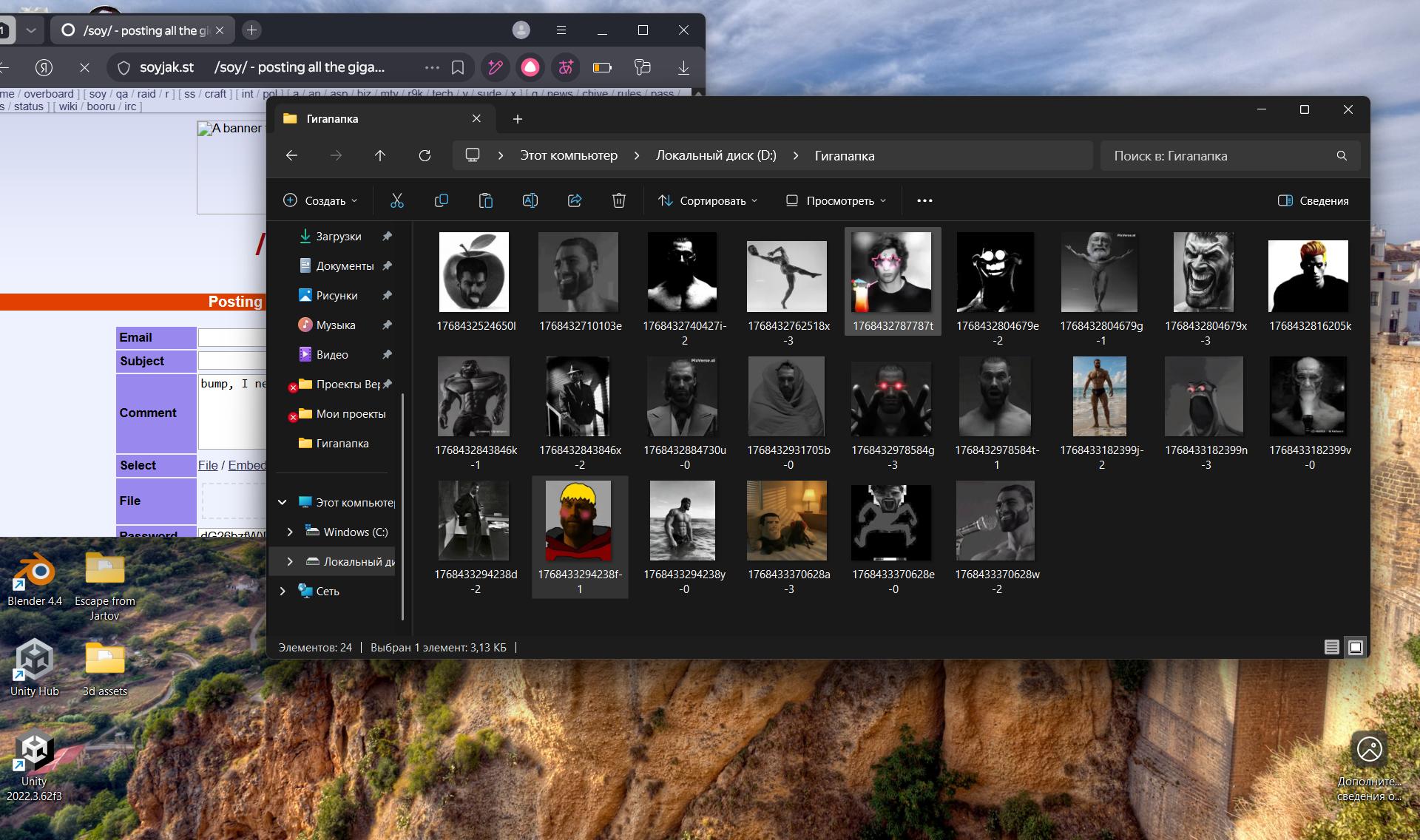Image resolution: width=1420 pixels, height=840 pixels.
Task: Switch to details list view layout
Action: point(1331,648)
